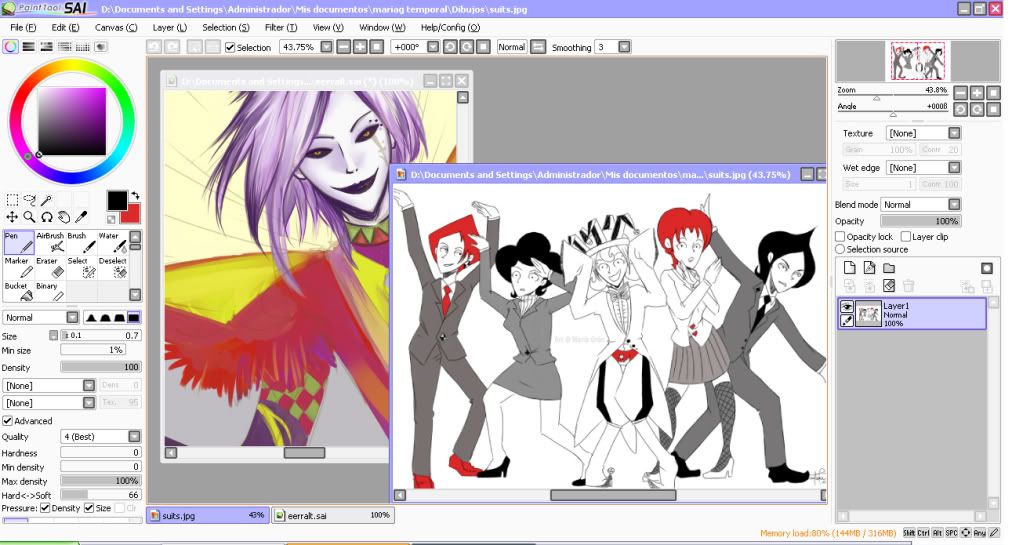Open the Layer menu
This screenshot has width=1023, height=545.
pyautogui.click(x=170, y=27)
